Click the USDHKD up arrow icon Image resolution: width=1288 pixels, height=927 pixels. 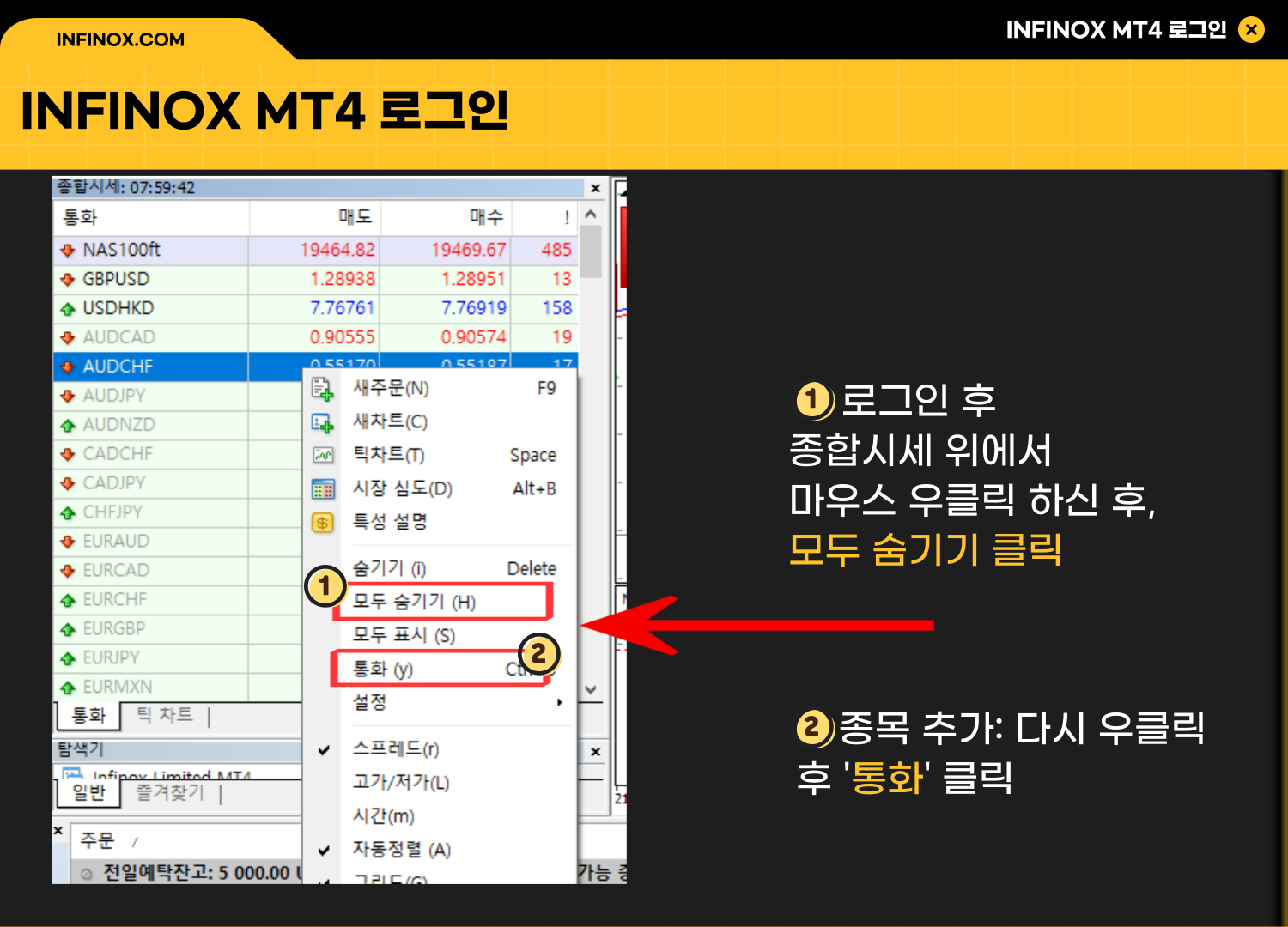click(68, 309)
